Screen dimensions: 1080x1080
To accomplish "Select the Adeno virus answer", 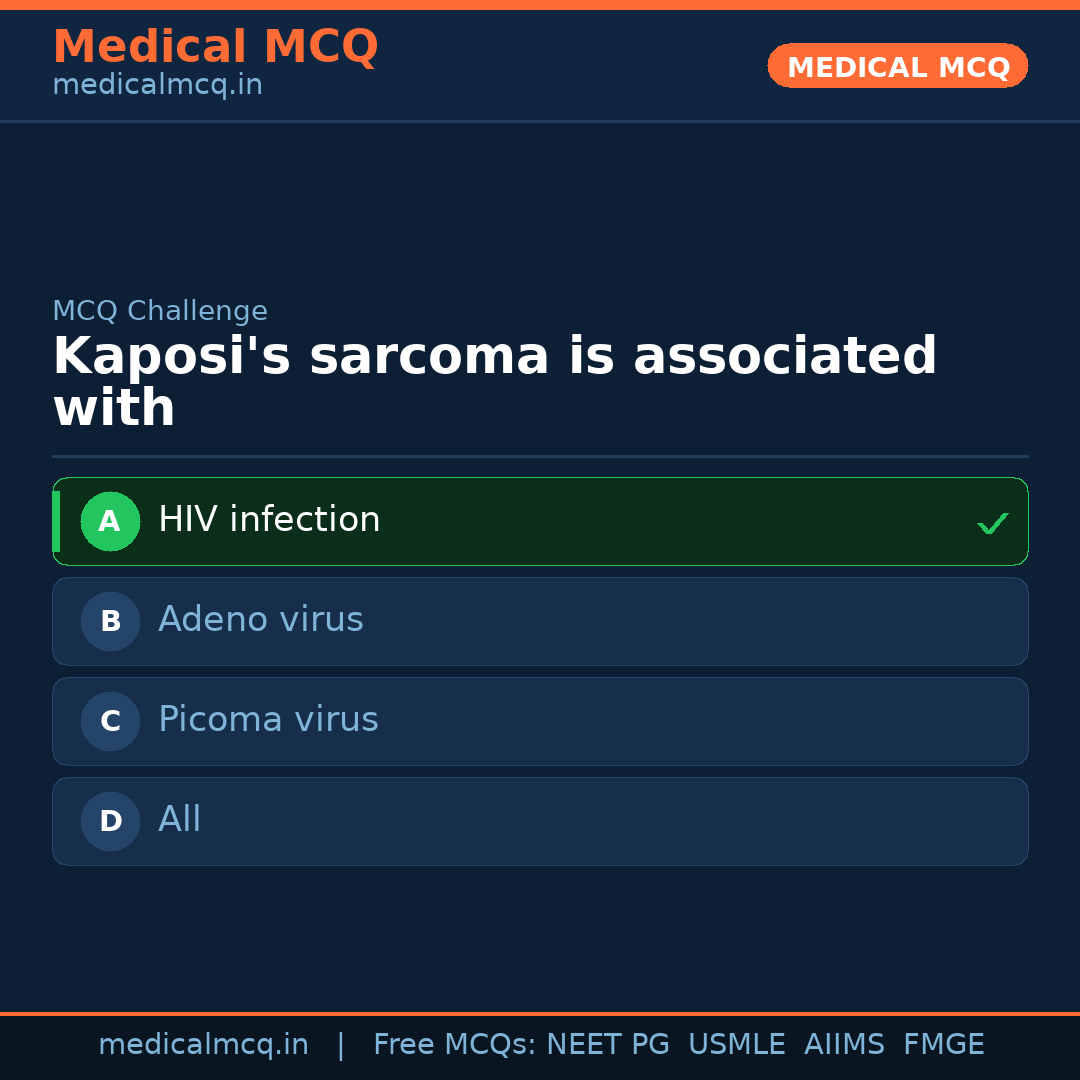I will (x=261, y=620).
